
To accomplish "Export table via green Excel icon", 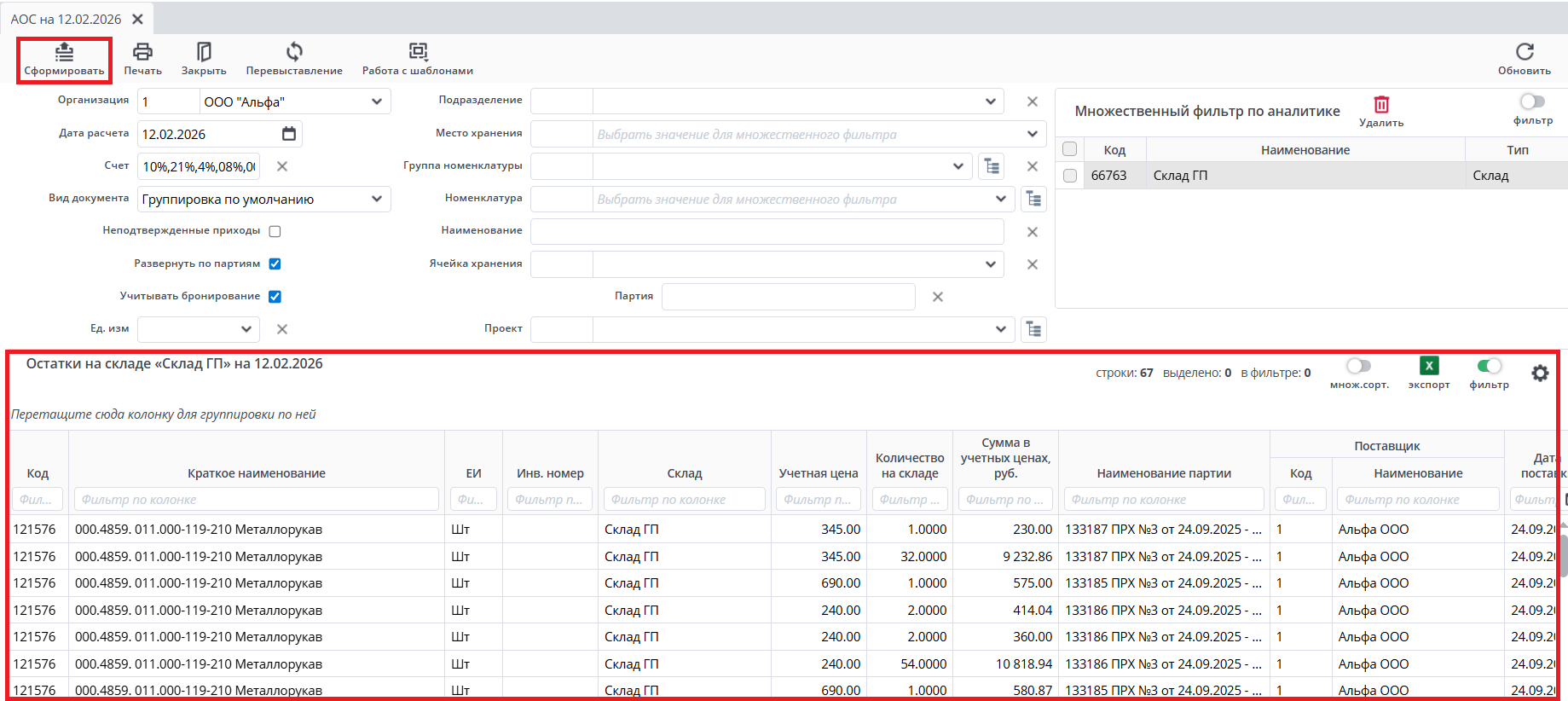I will coord(1429,366).
